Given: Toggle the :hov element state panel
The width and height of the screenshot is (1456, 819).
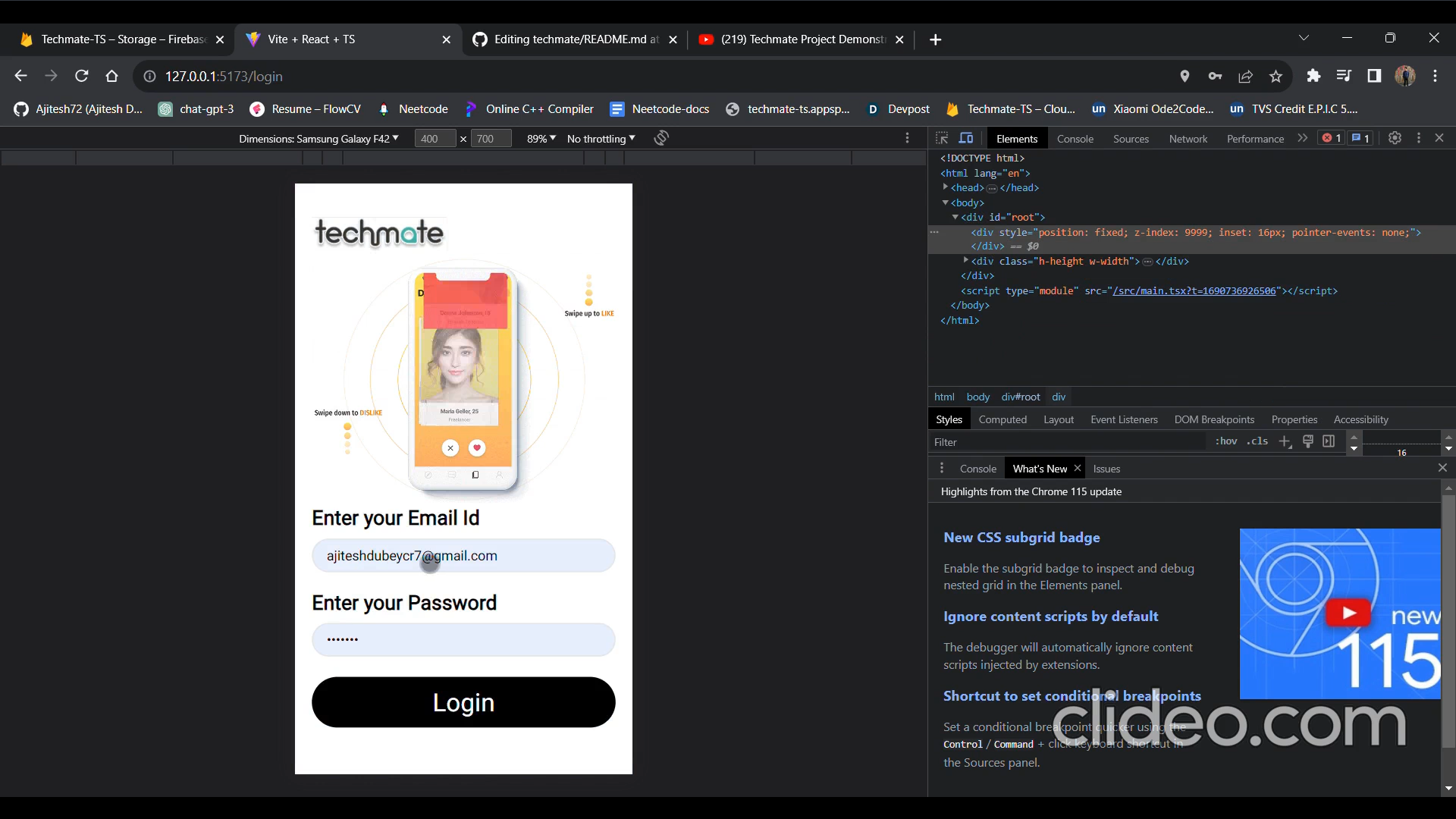Looking at the screenshot, I should (x=1225, y=441).
